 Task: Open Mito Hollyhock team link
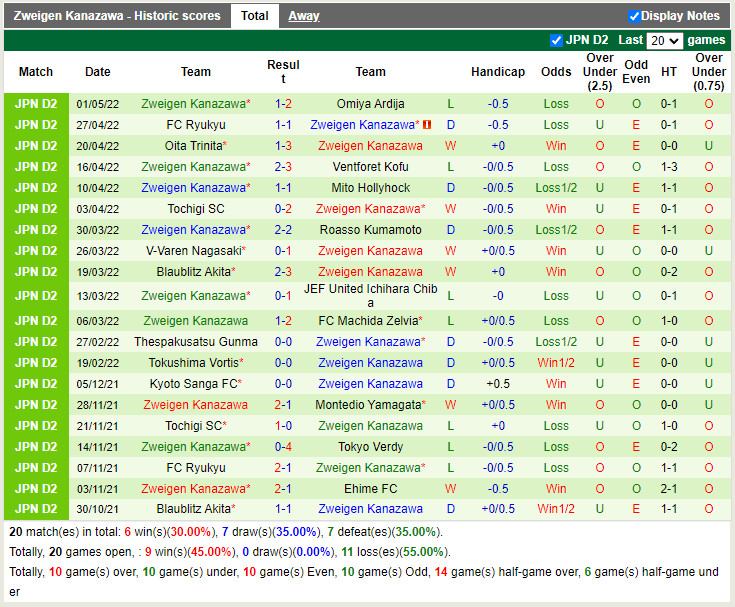pos(370,188)
